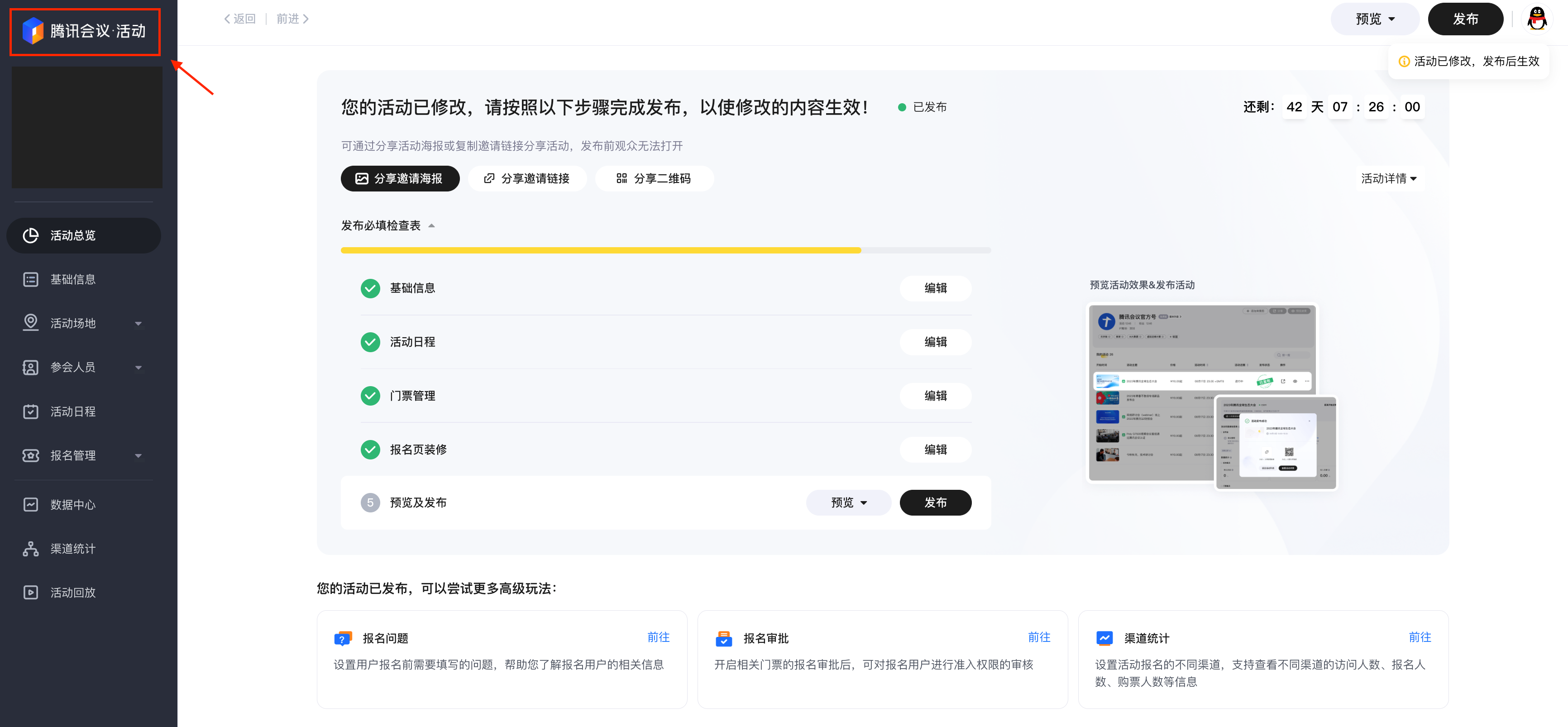Click the 发布 button in step 5
1568x727 pixels.
pyautogui.click(x=936, y=503)
